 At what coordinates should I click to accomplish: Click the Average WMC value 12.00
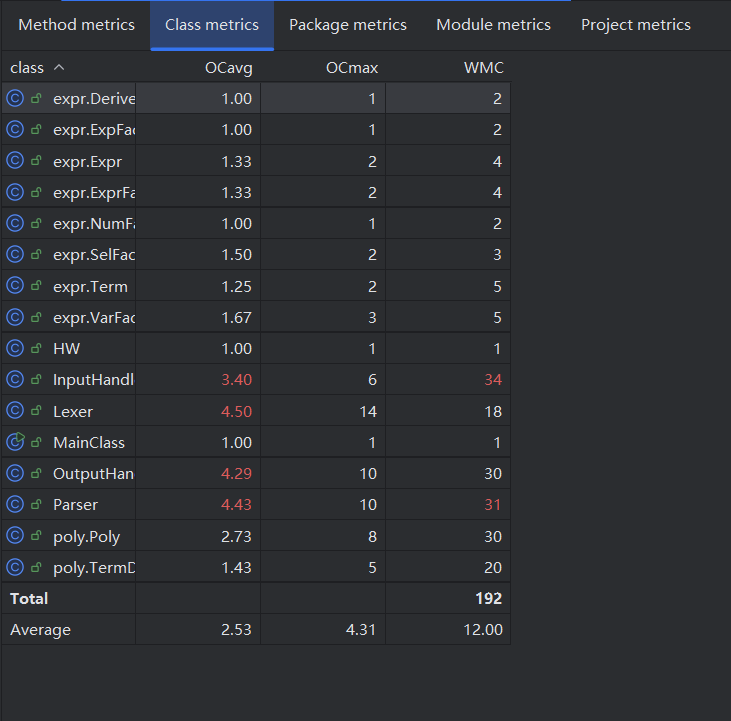tap(483, 630)
